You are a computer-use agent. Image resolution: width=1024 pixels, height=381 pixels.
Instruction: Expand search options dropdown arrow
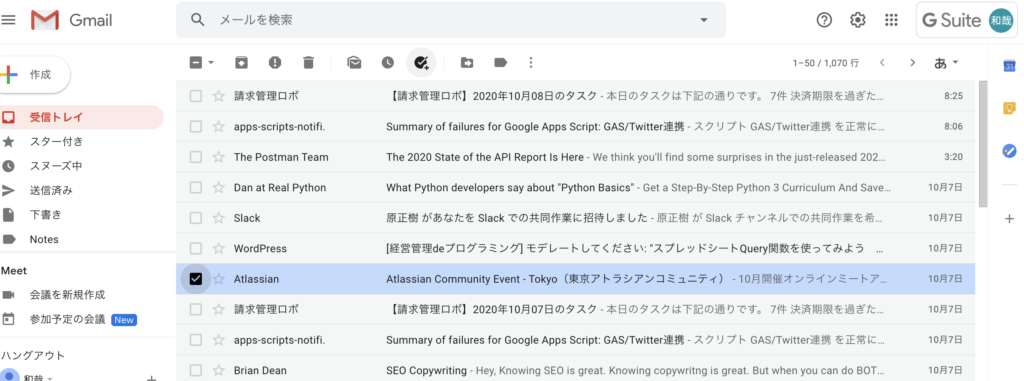704,20
